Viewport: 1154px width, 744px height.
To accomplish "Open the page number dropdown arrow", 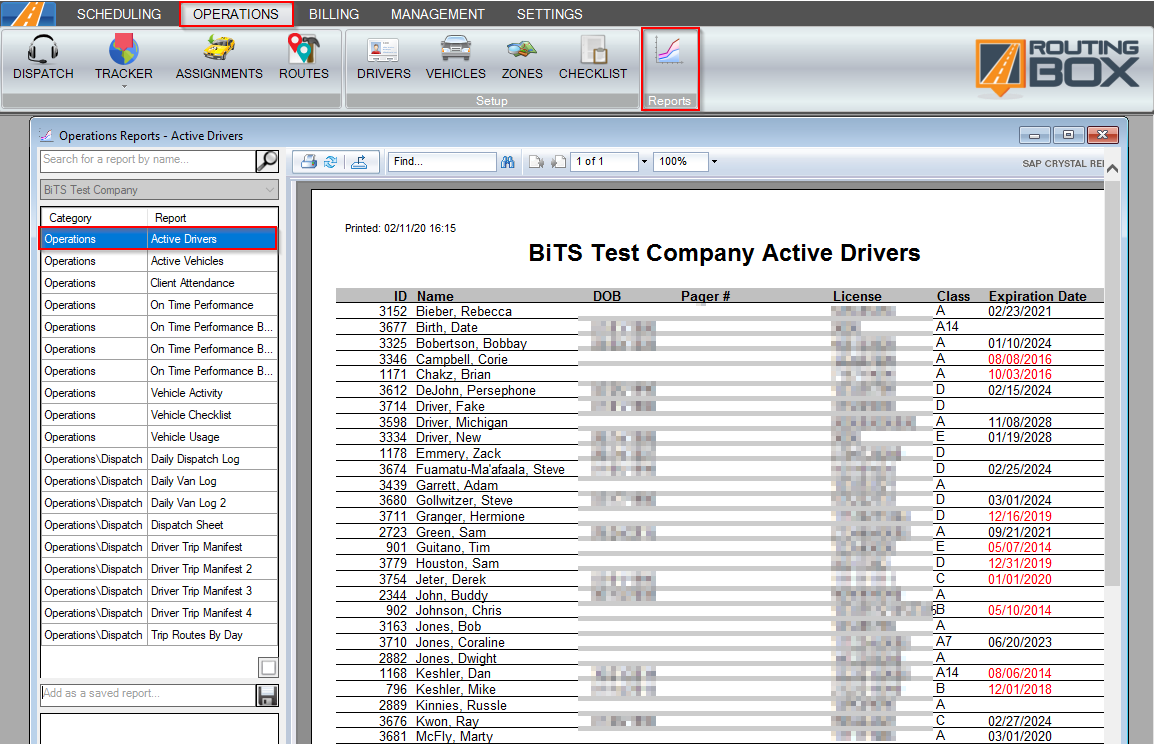I will coord(644,162).
